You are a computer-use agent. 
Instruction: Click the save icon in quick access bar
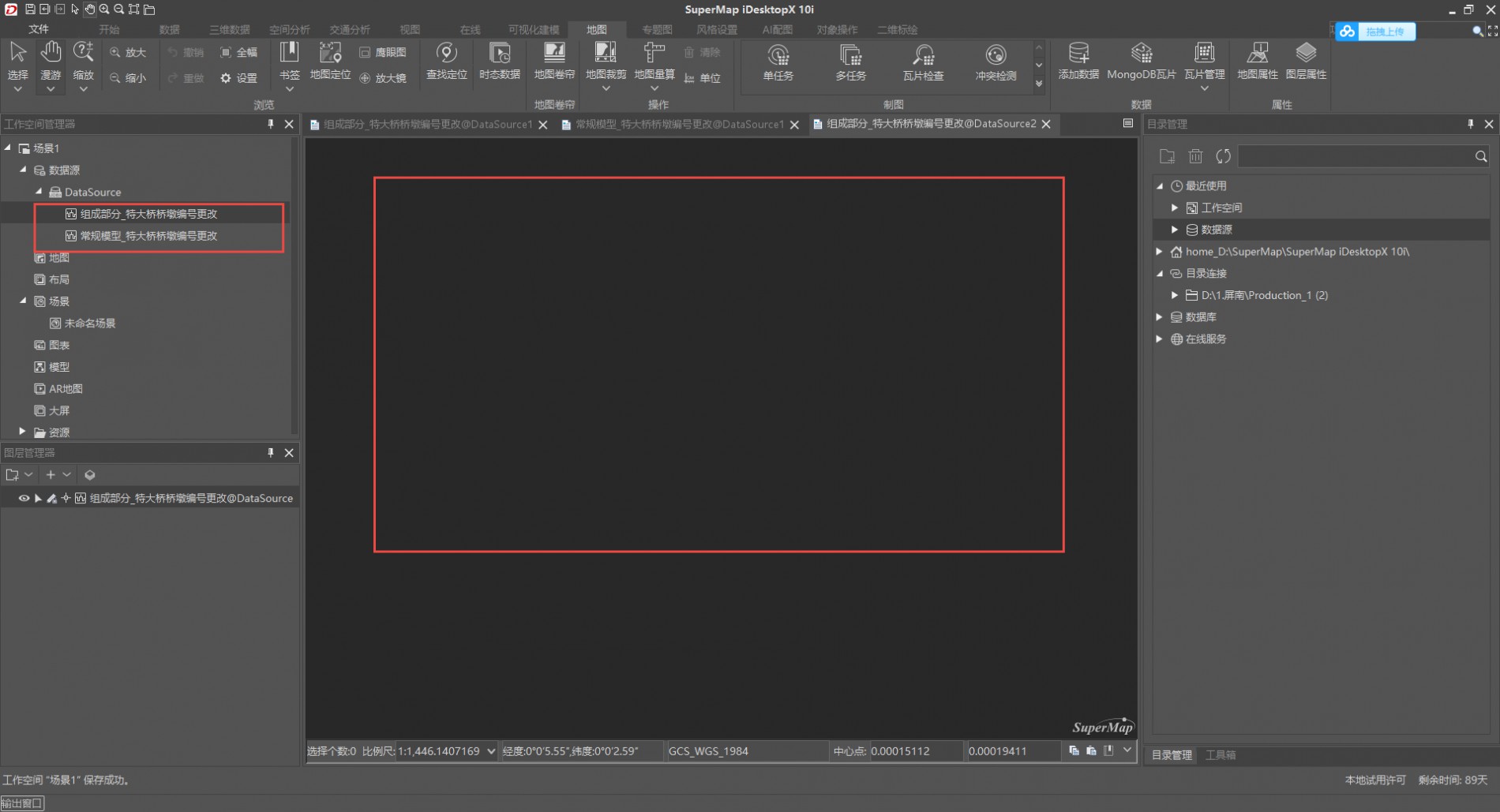pyautogui.click(x=30, y=9)
